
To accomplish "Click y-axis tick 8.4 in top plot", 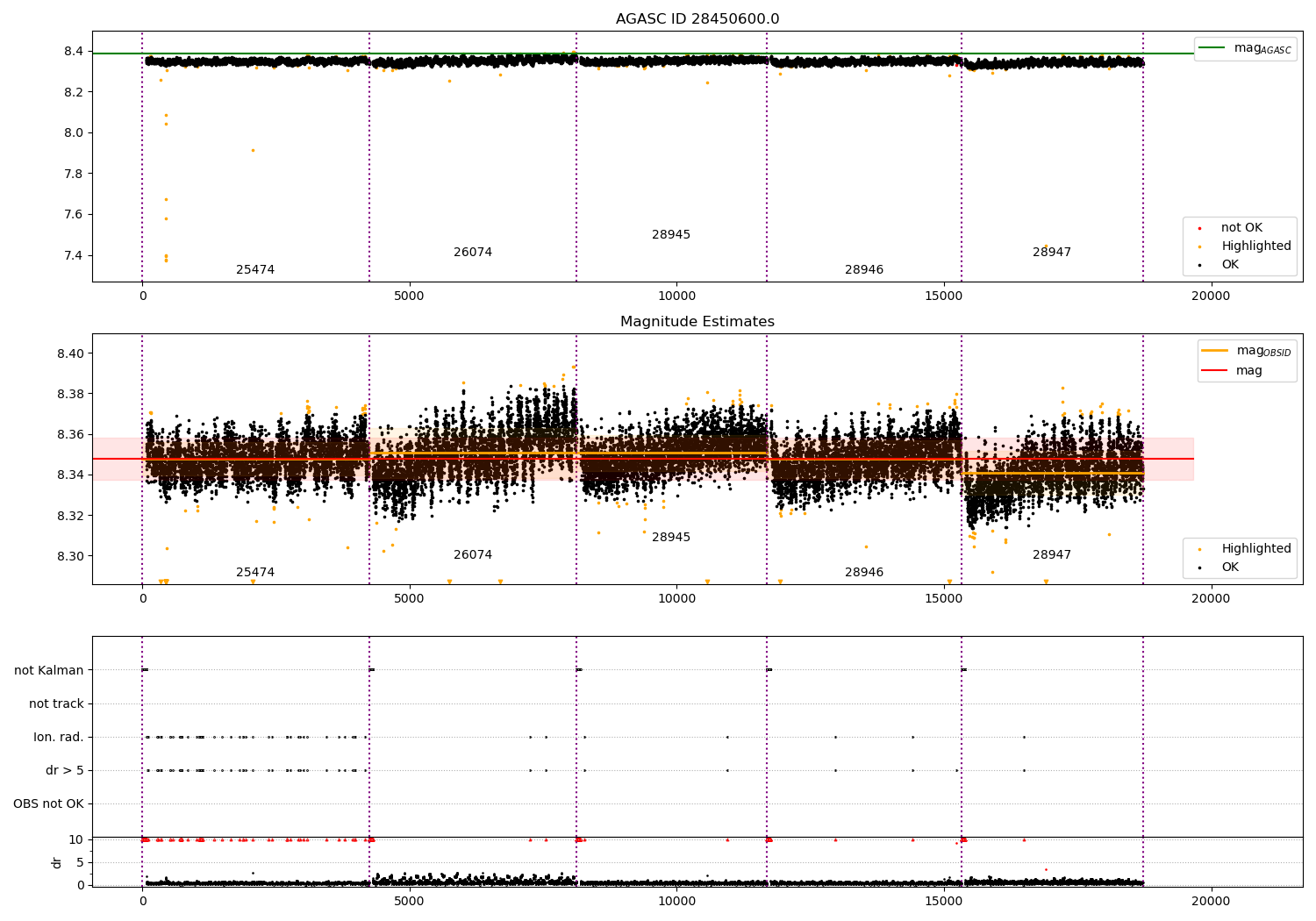I will (74, 52).
